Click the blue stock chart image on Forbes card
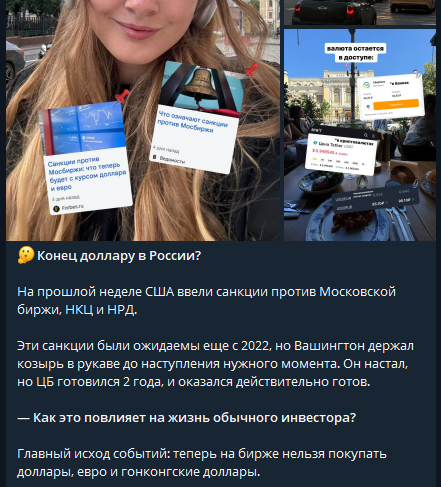441x487 pixels. 82,129
